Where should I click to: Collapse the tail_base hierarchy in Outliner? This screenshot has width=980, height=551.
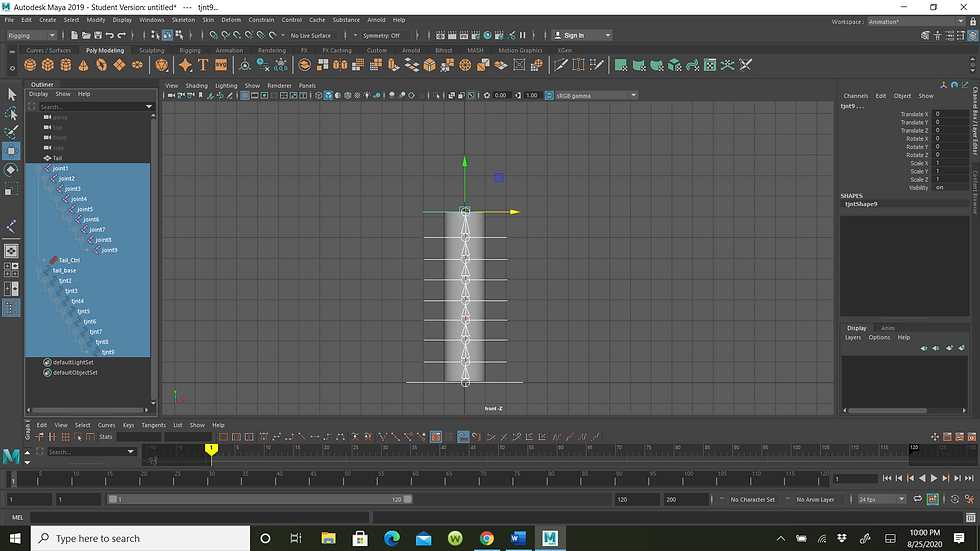[39, 271]
